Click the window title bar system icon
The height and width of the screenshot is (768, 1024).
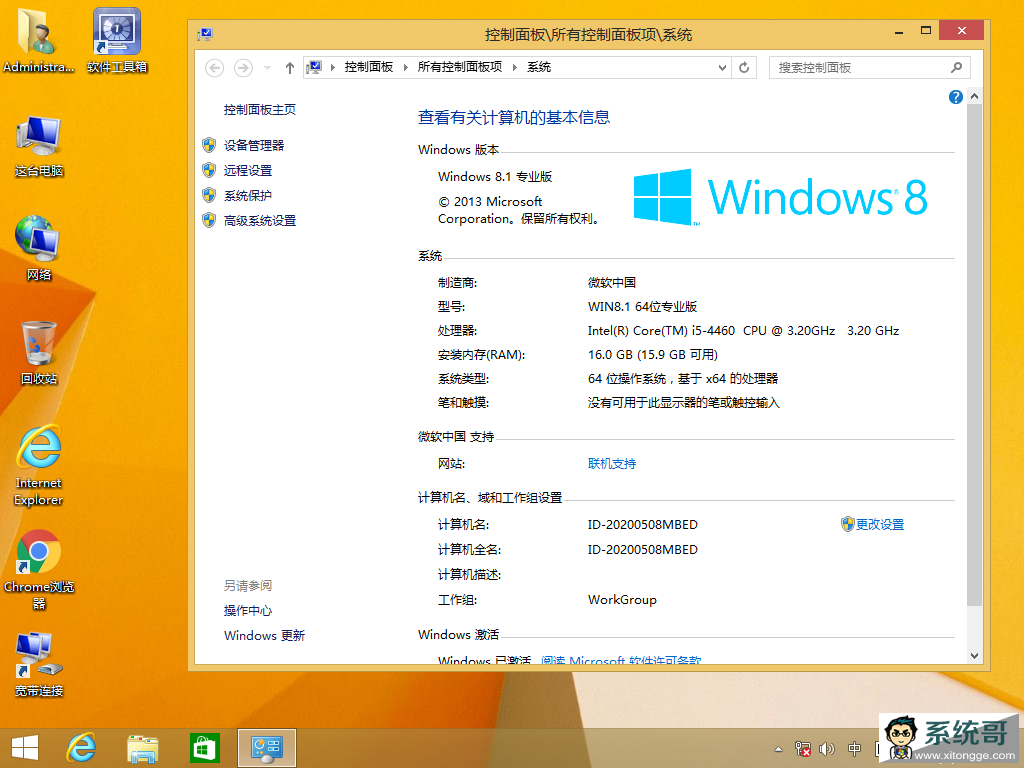click(x=206, y=34)
